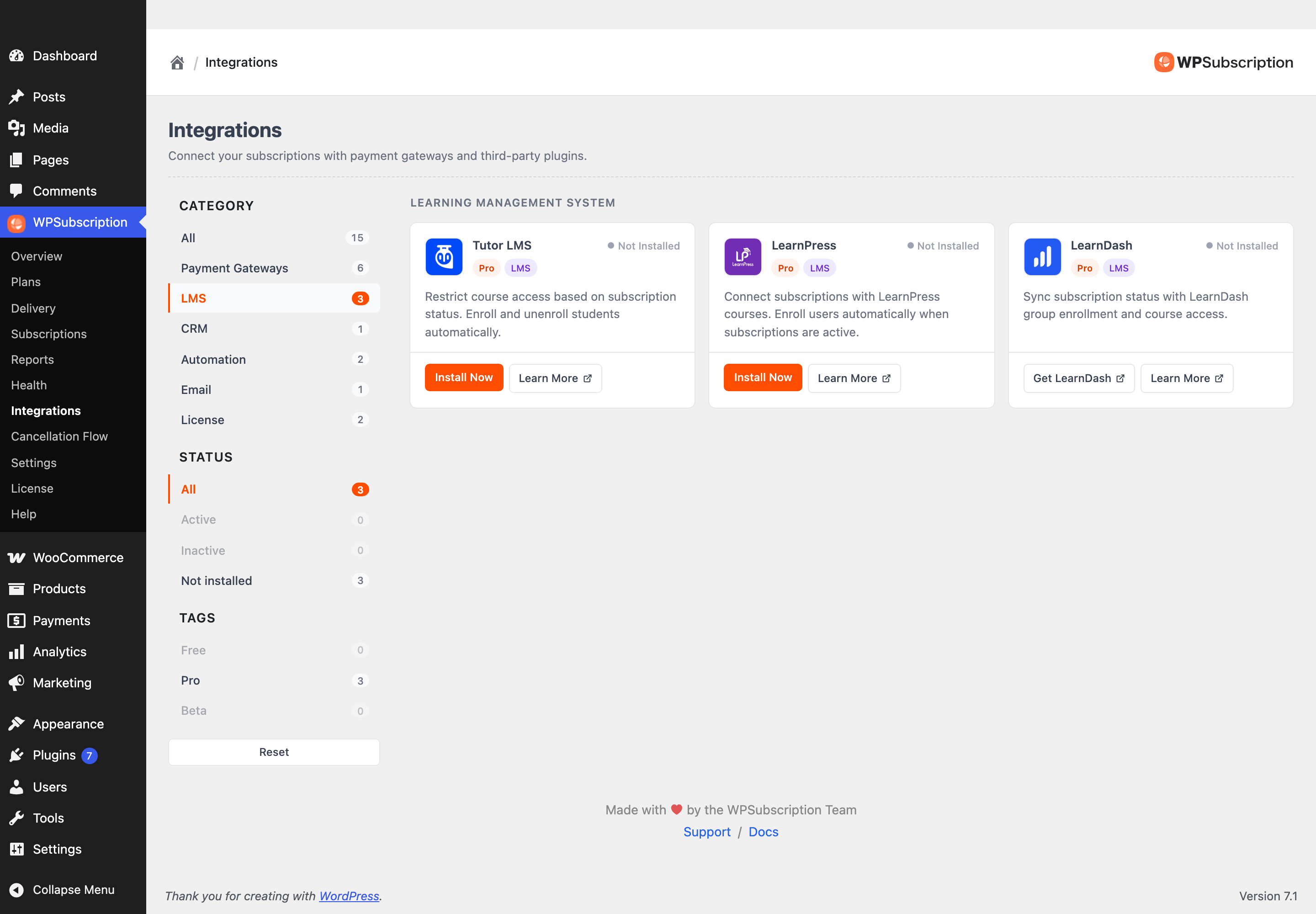Viewport: 1316px width, 914px height.
Task: Open the Overview submenu page
Action: 37,256
